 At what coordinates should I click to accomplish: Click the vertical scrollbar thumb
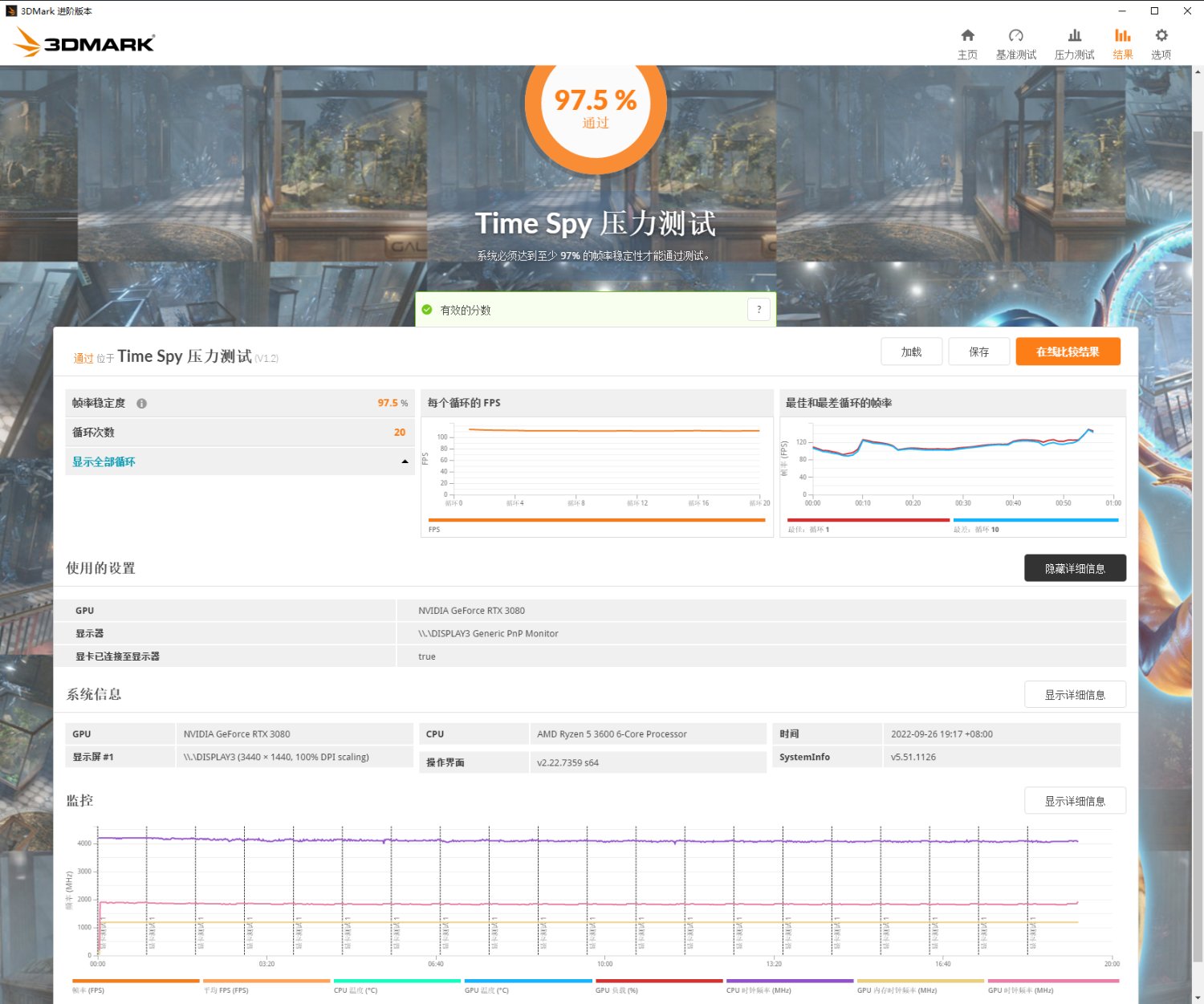pyautogui.click(x=1198, y=546)
